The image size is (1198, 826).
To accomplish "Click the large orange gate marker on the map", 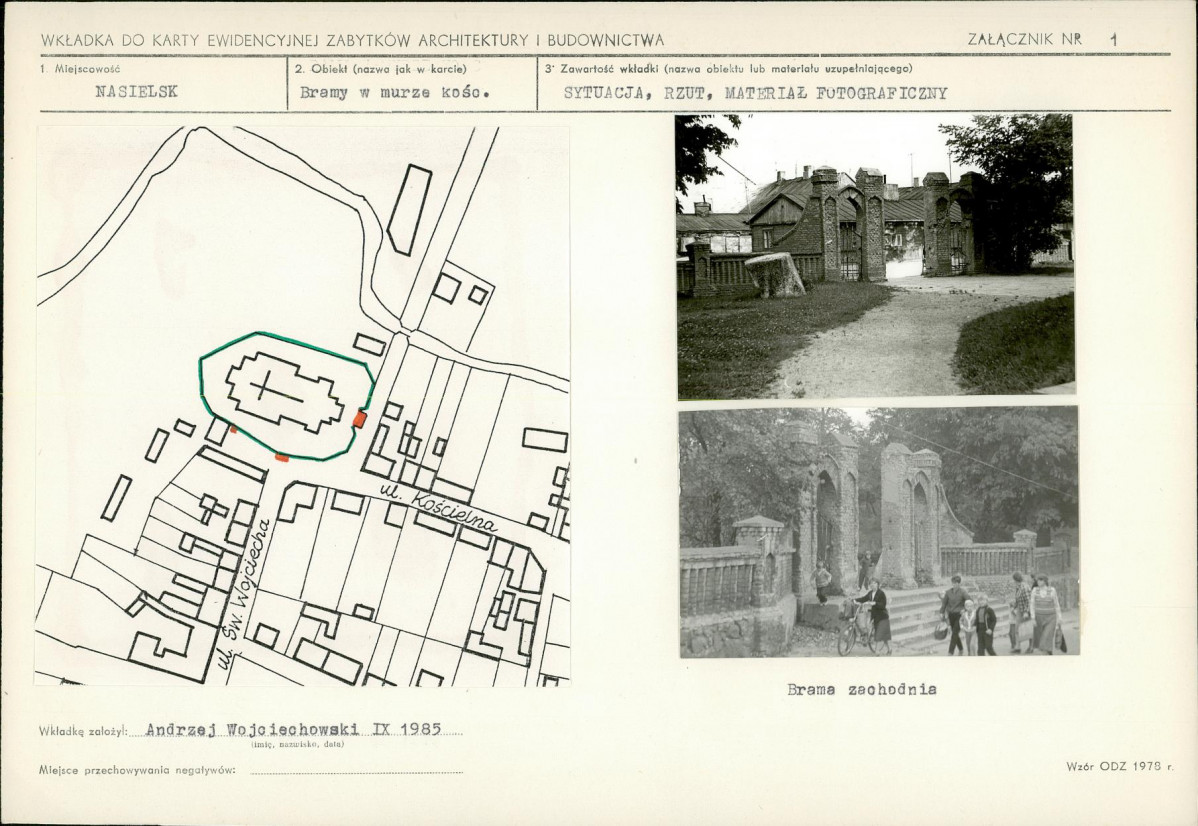I will 359,419.
